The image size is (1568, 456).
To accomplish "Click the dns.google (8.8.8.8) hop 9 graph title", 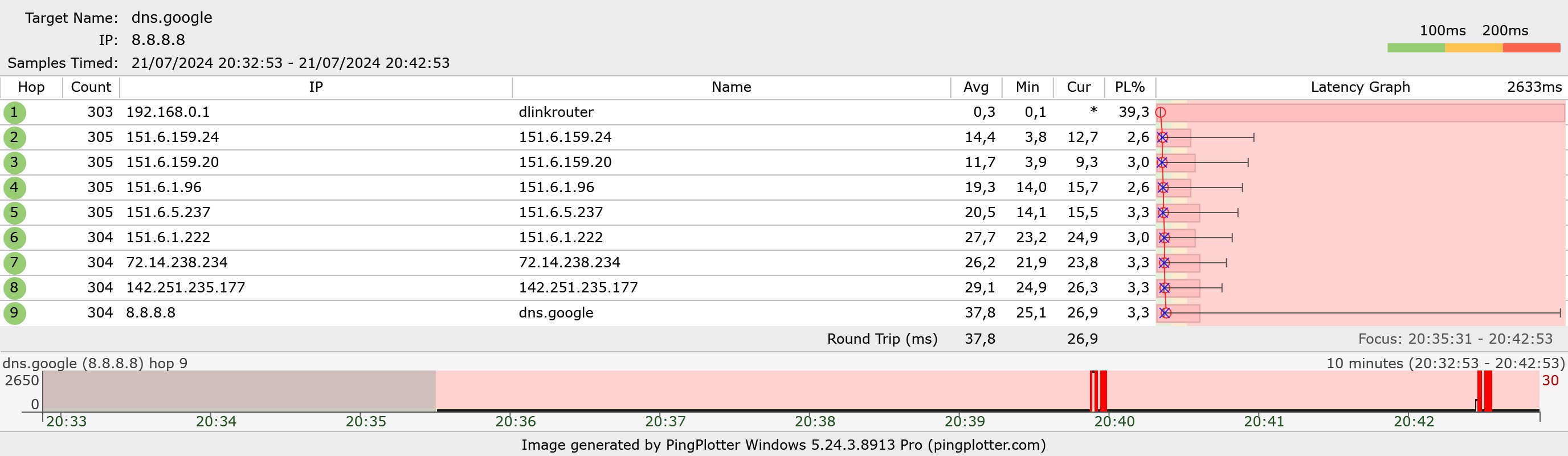I will point(95,364).
